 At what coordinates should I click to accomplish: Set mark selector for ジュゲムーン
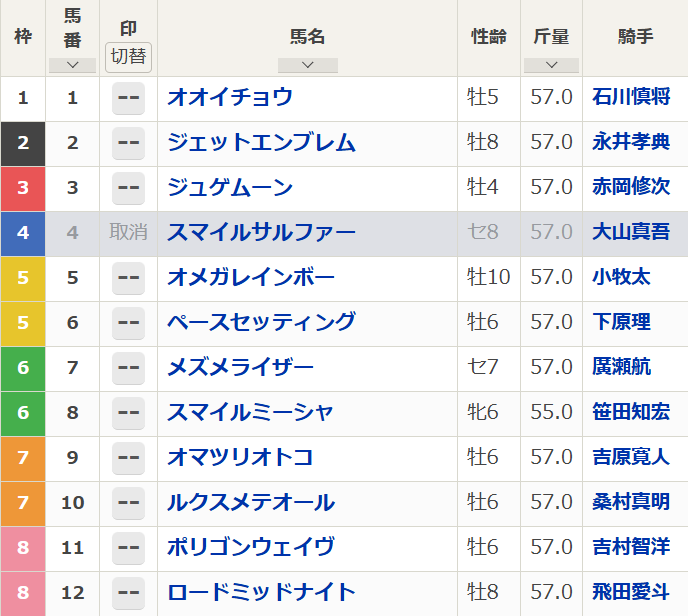coord(128,188)
